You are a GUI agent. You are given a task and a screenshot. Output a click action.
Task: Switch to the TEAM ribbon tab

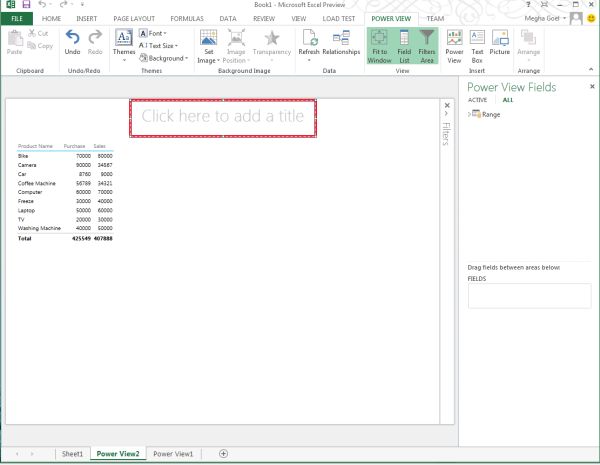435,19
